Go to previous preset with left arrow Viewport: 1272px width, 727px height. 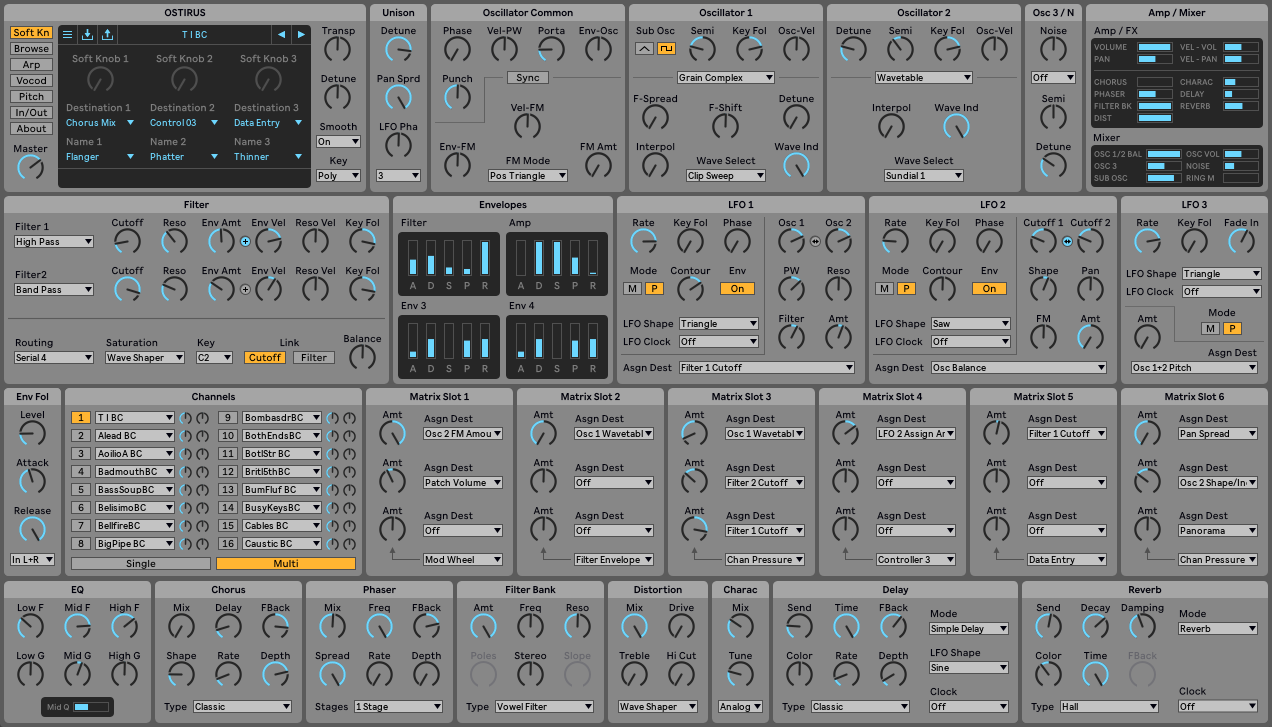click(x=281, y=34)
